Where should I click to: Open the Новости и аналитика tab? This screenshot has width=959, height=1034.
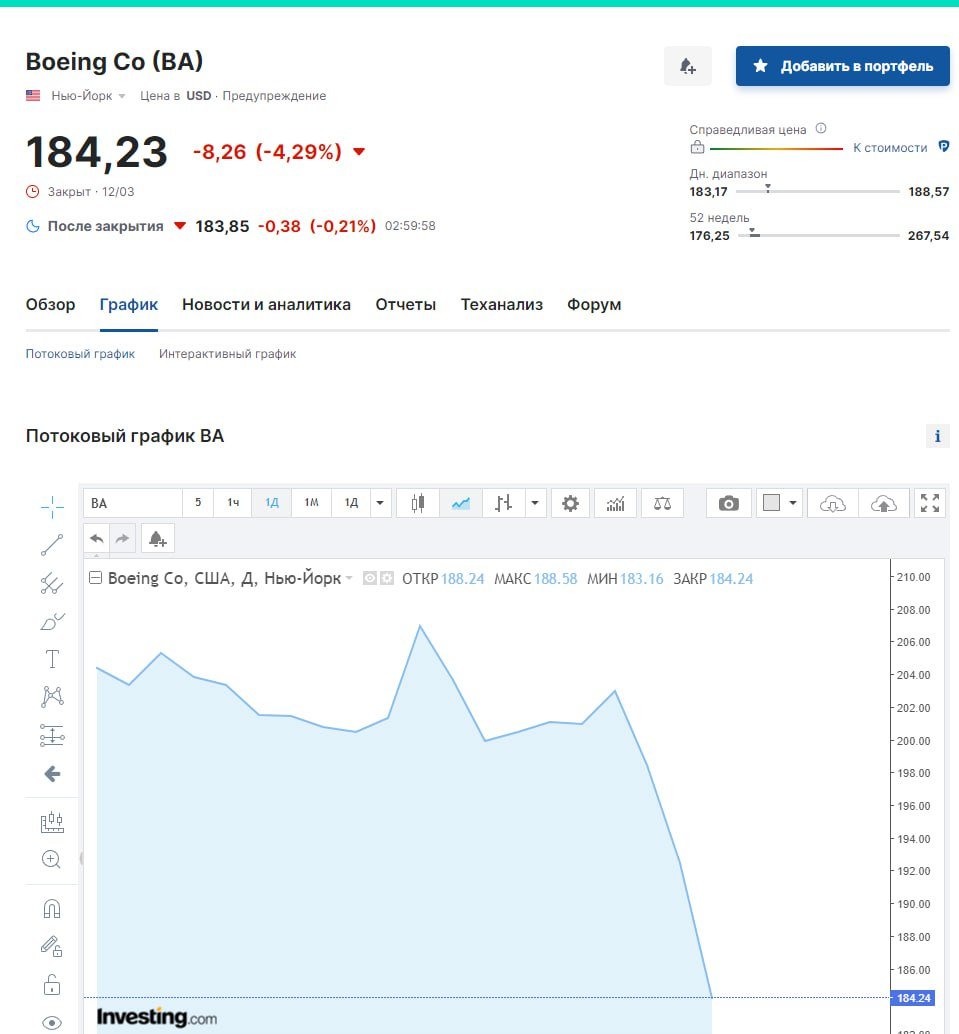pyautogui.click(x=266, y=305)
